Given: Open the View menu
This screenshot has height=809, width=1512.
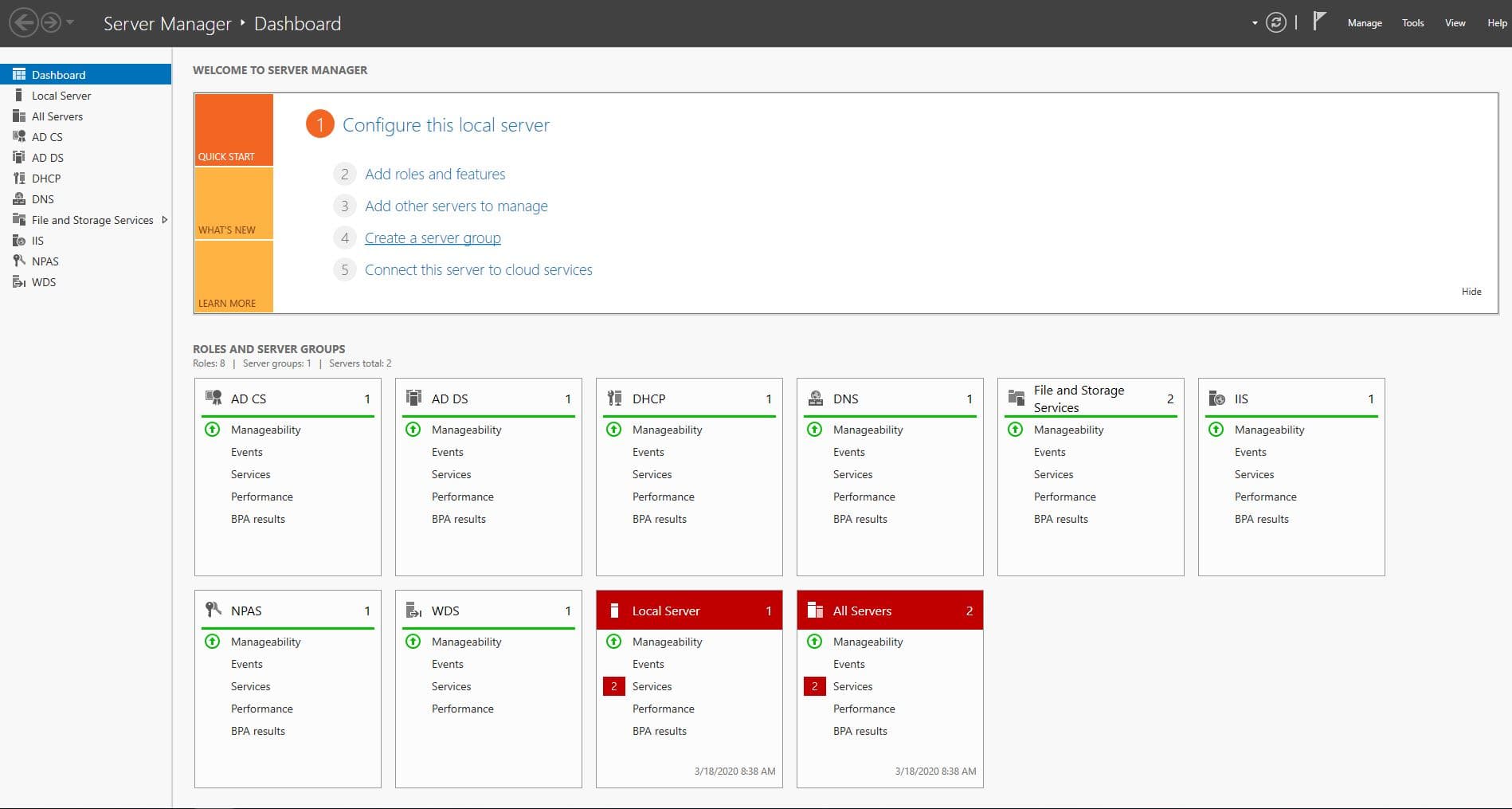Looking at the screenshot, I should pos(1455,23).
